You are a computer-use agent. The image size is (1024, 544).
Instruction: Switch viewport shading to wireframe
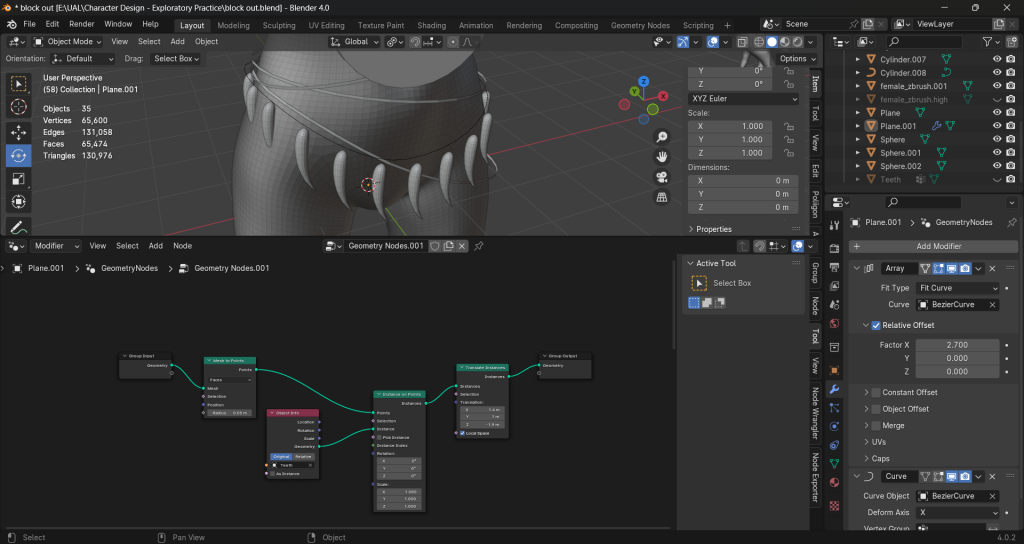(x=759, y=42)
